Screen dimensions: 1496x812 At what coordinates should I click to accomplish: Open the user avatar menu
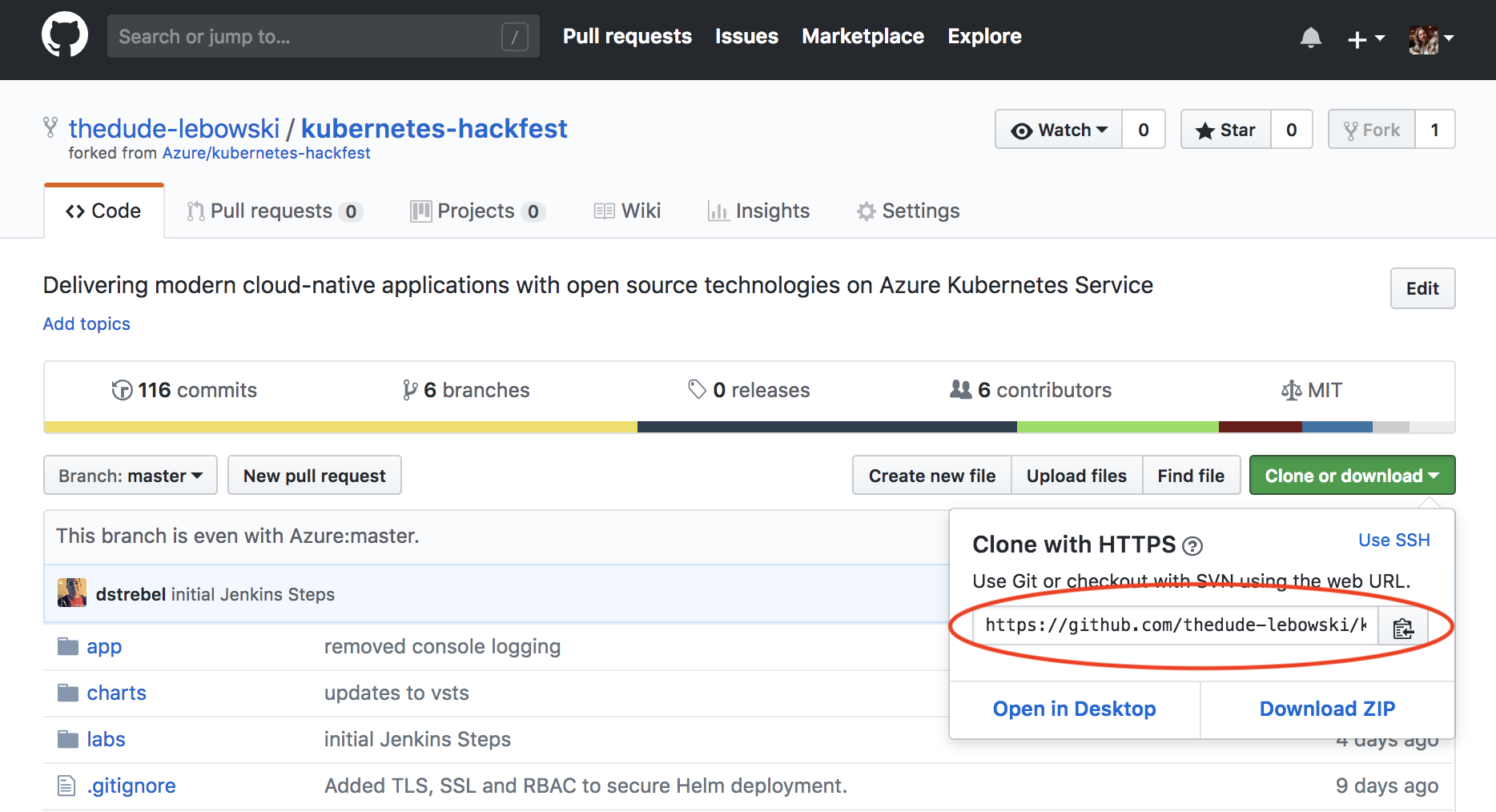1431,38
